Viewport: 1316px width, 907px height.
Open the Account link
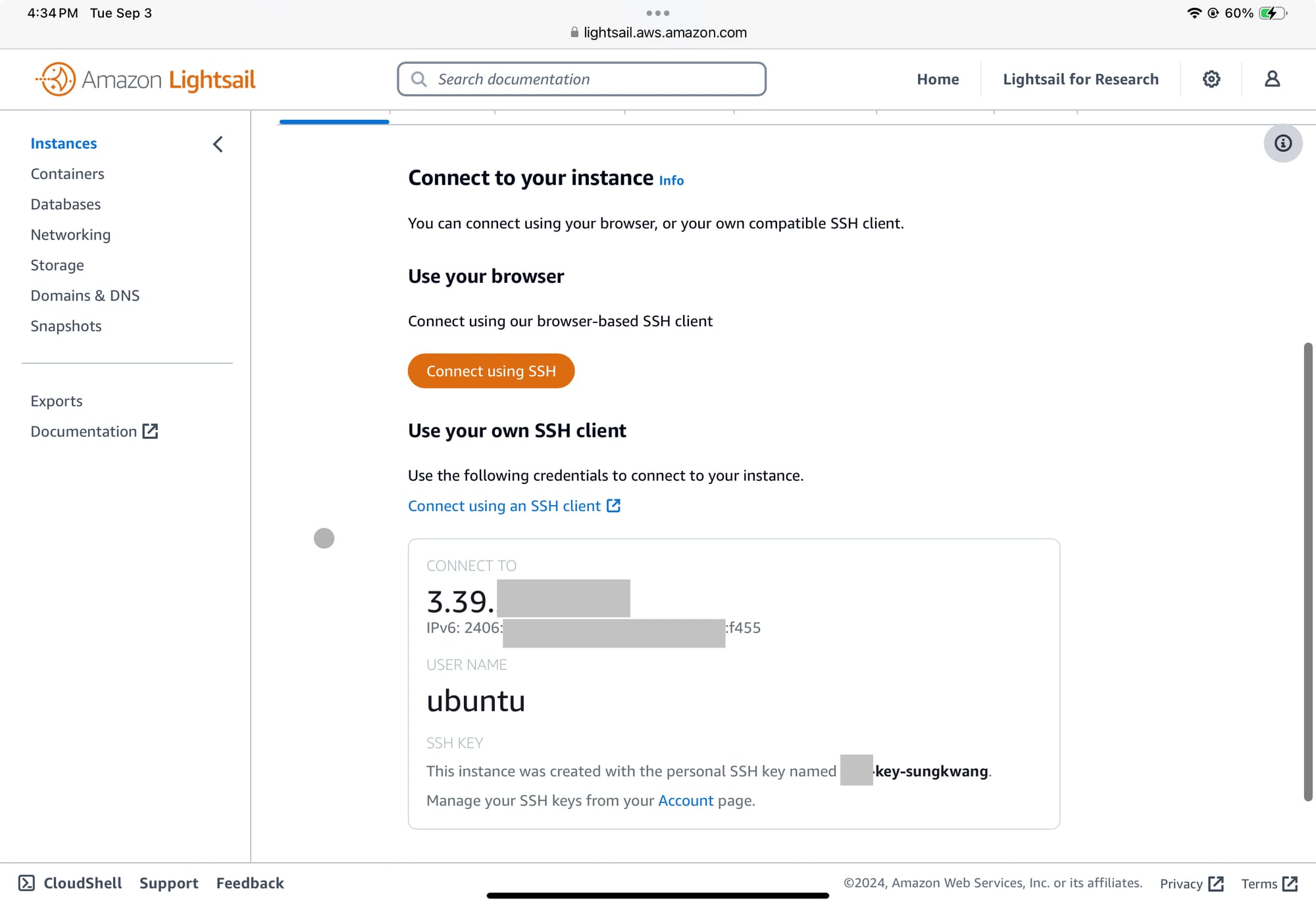[x=686, y=800]
